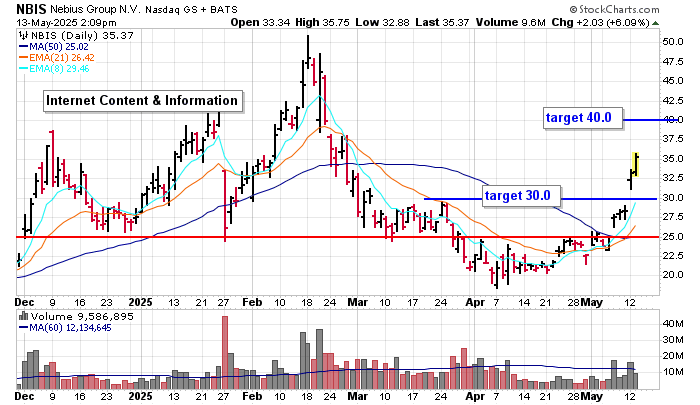This screenshot has height=405, width=700.
Task: Click the Mar date label under the volume panel
Action: click(358, 396)
